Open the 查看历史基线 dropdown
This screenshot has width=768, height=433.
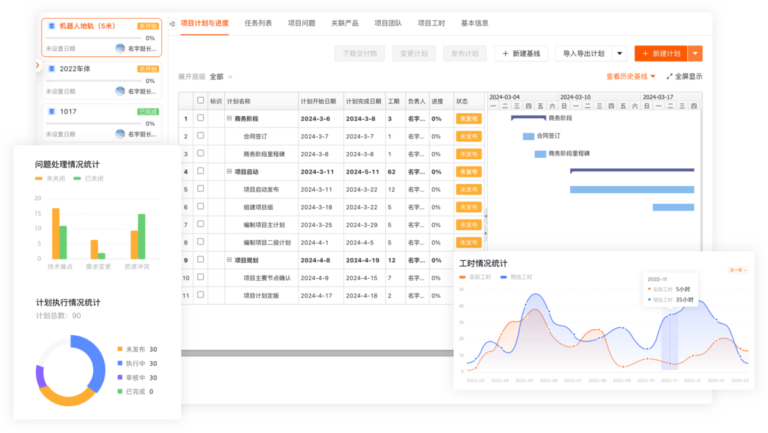pos(630,76)
